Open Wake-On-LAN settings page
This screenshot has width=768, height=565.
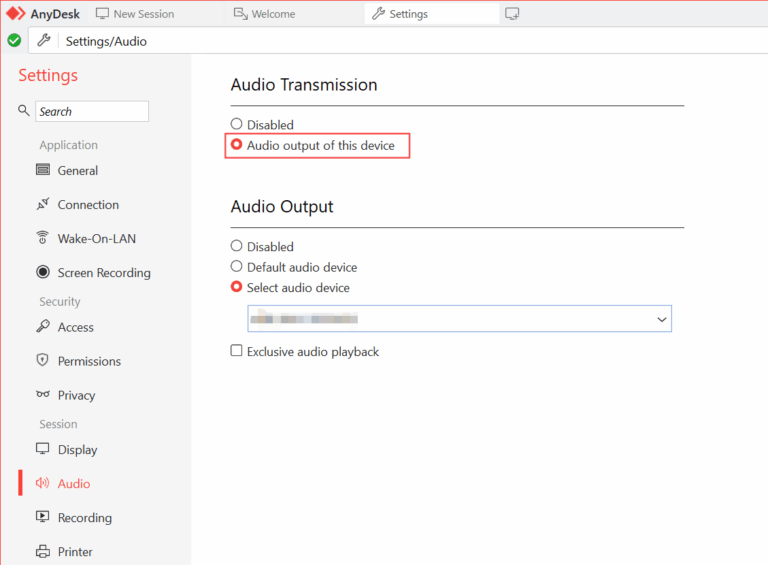96,238
